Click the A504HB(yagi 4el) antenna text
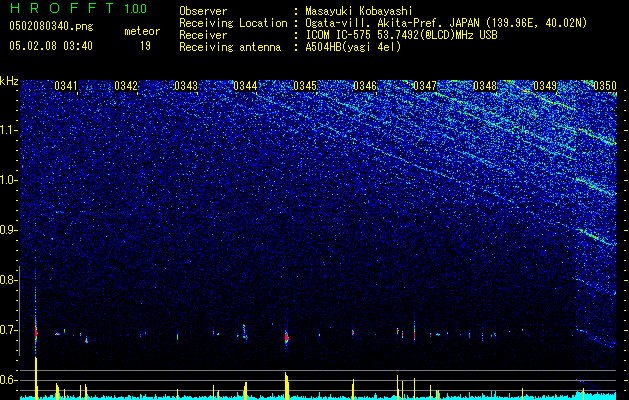 [x=353, y=47]
